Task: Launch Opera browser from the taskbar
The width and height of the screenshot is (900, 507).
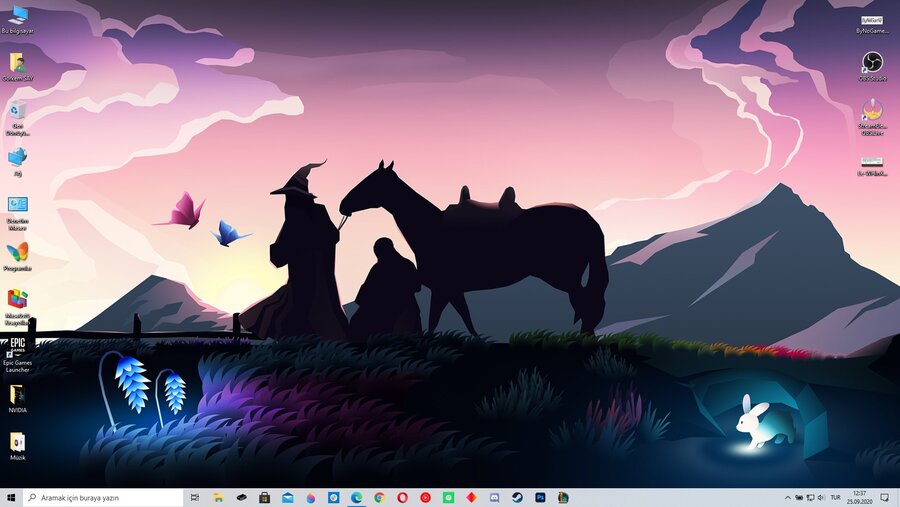Action: 402,497
